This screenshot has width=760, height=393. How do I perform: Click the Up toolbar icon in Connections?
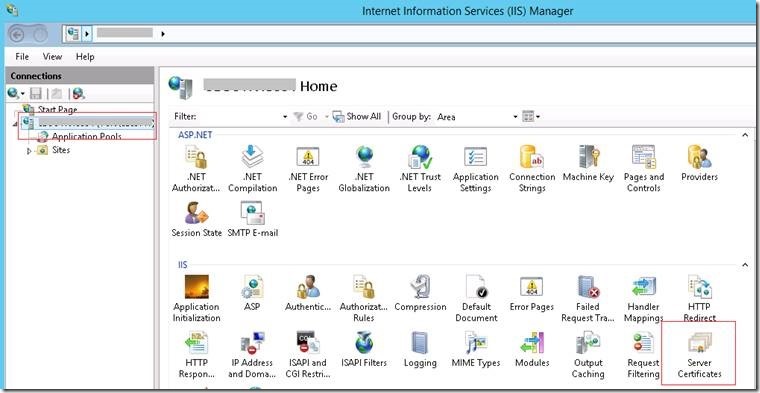click(57, 94)
